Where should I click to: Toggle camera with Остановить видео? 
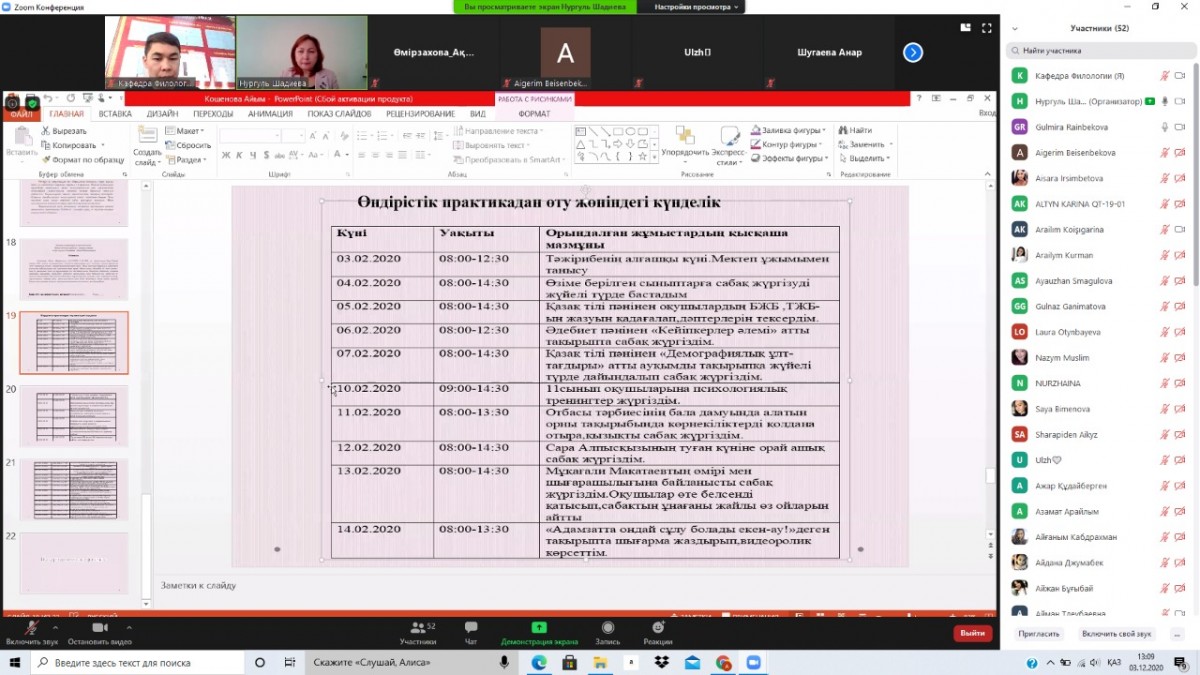coord(99,632)
